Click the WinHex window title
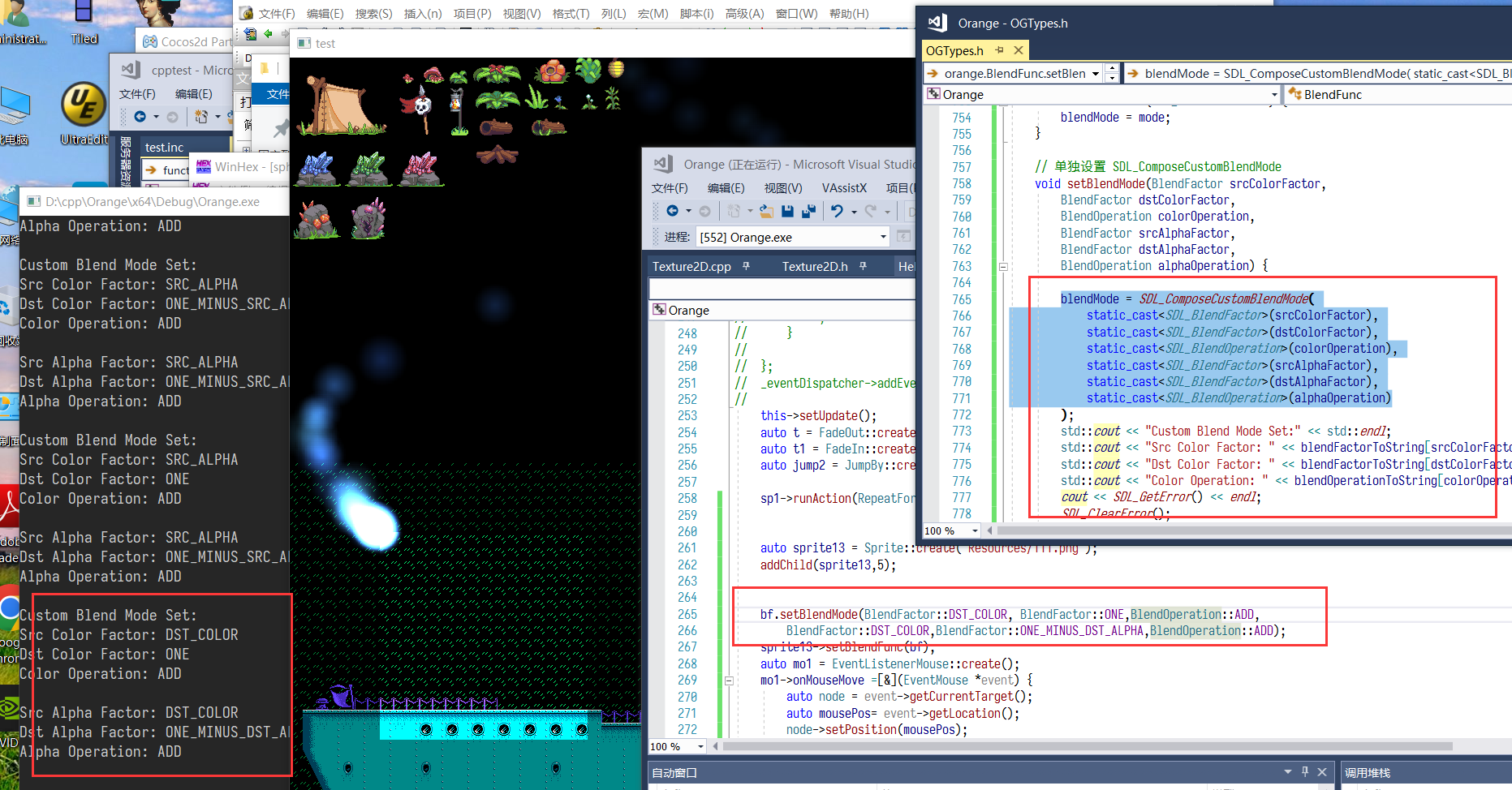The image size is (1512, 790). coord(240,167)
